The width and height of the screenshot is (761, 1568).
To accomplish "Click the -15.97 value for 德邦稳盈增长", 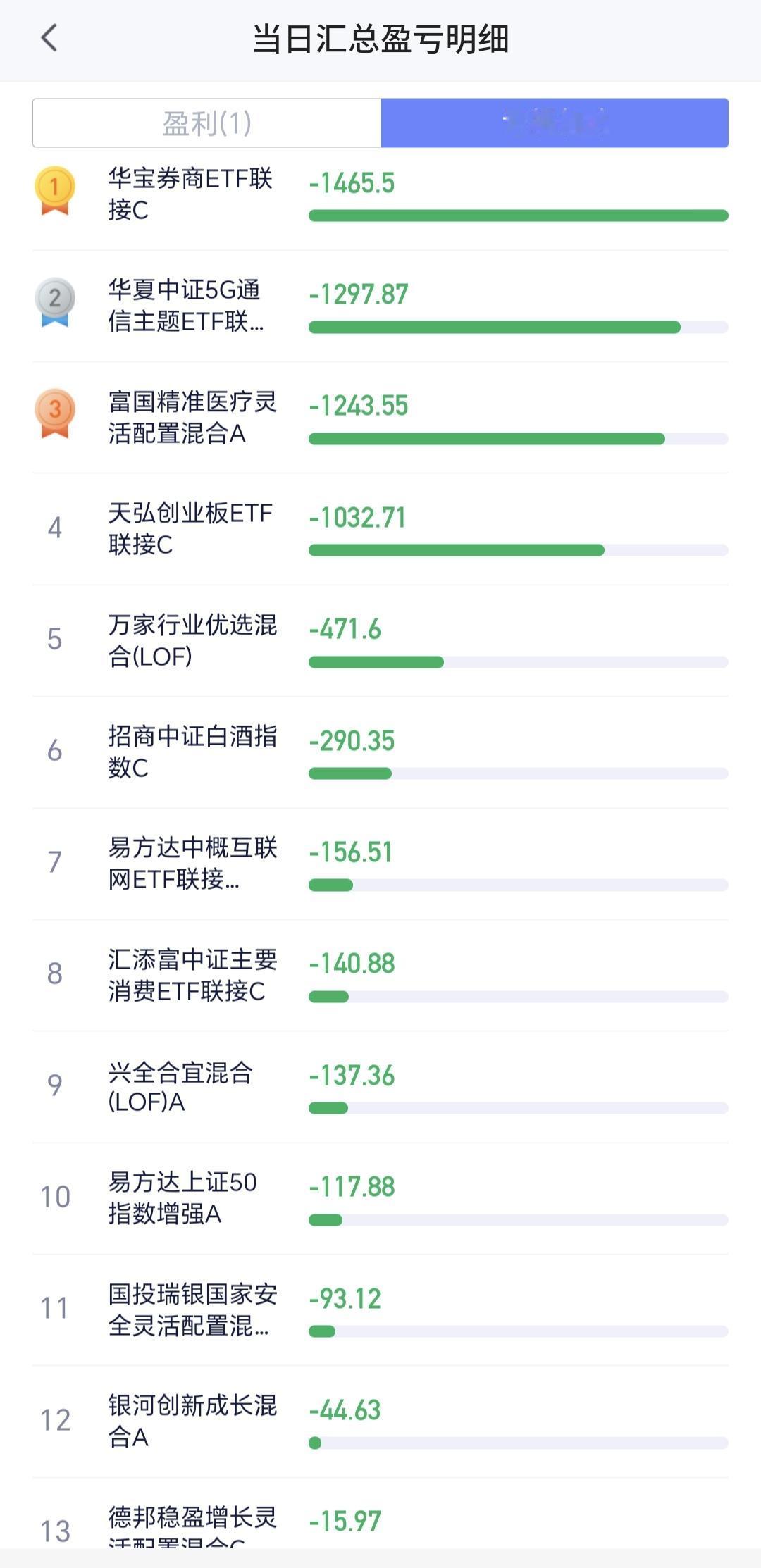I will pyautogui.click(x=345, y=1522).
